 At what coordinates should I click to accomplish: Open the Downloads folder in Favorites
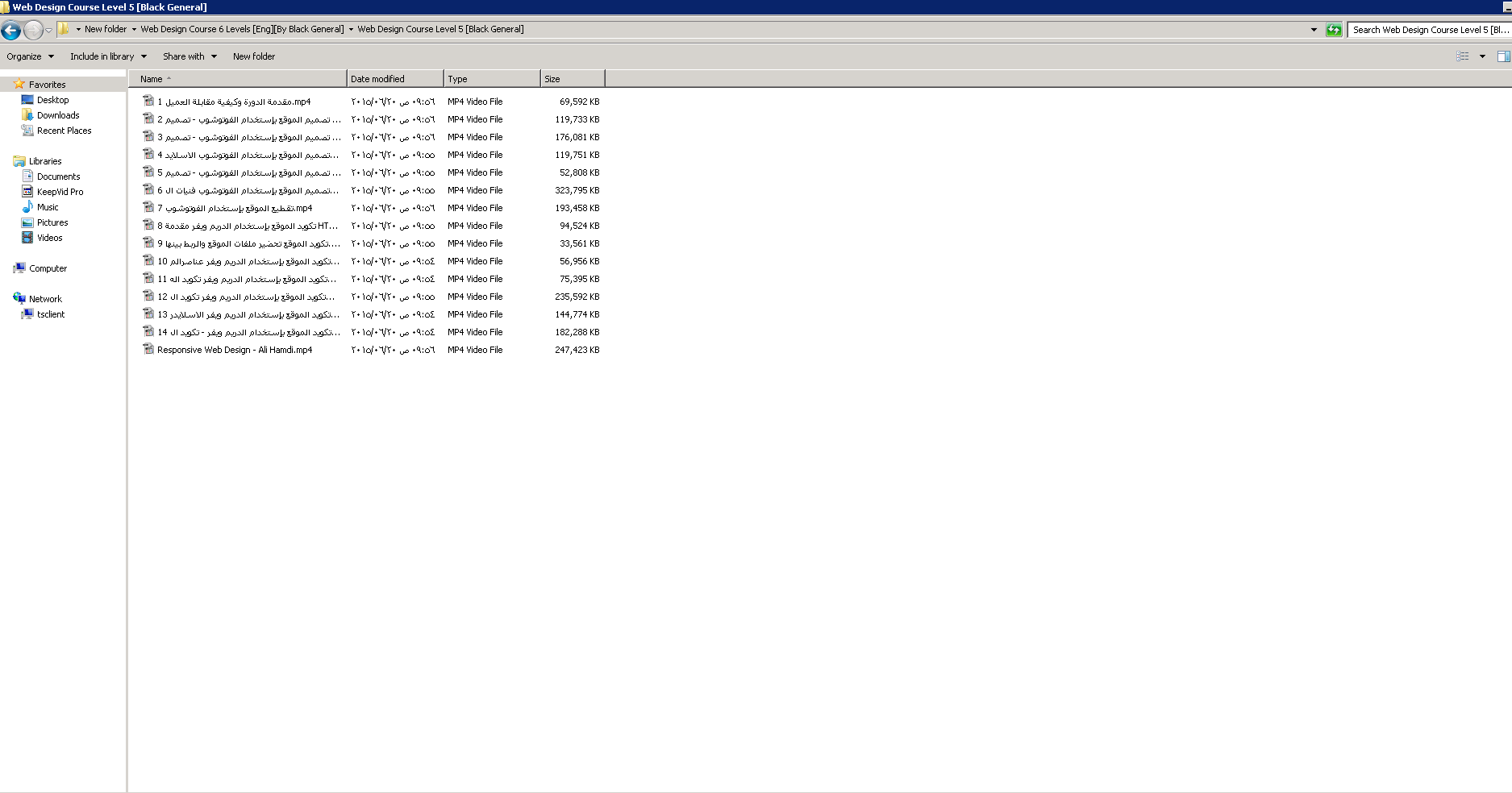point(58,115)
